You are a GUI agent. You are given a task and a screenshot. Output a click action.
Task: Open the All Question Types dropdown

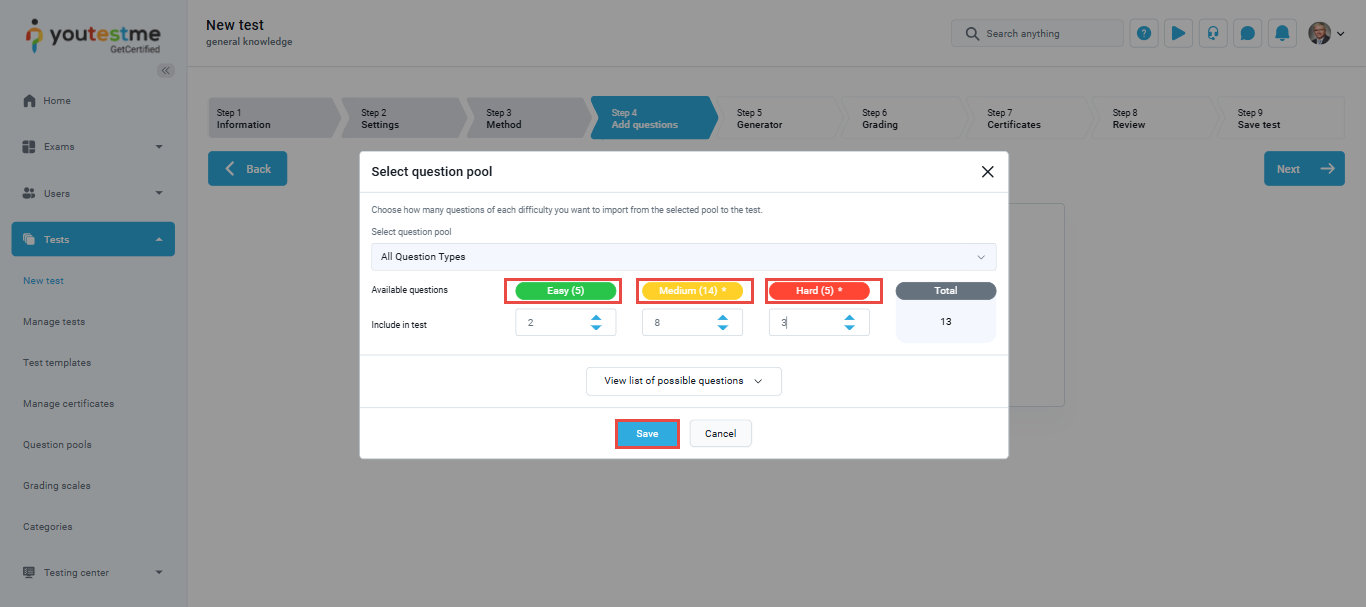pyautogui.click(x=683, y=257)
